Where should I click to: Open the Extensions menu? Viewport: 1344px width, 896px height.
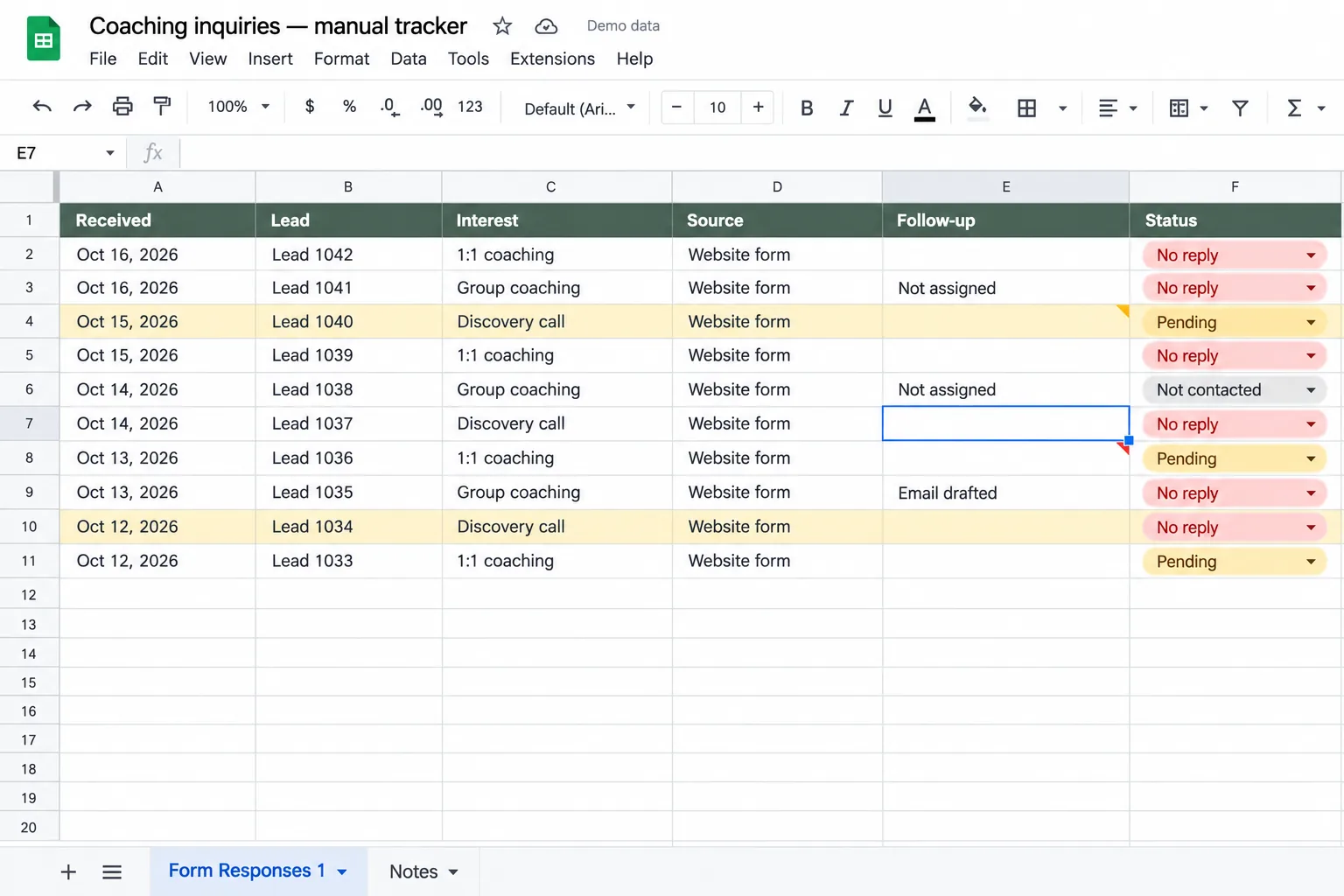point(552,59)
